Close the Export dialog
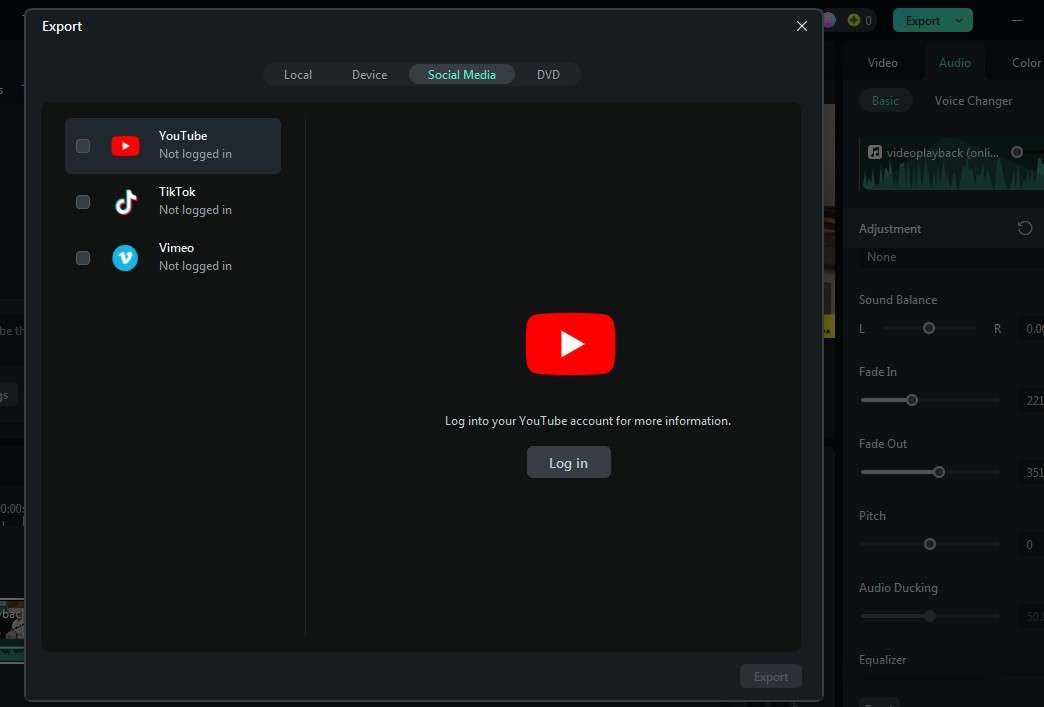 click(x=802, y=26)
